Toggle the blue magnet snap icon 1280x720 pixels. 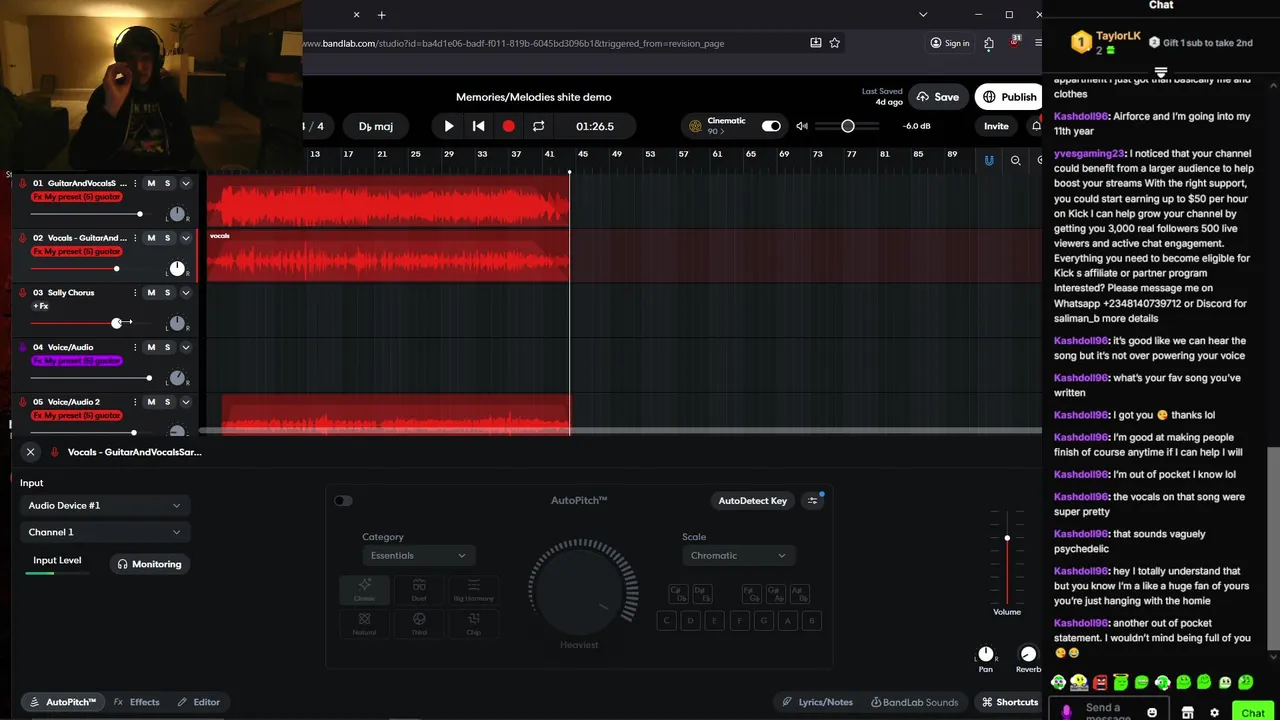point(989,160)
